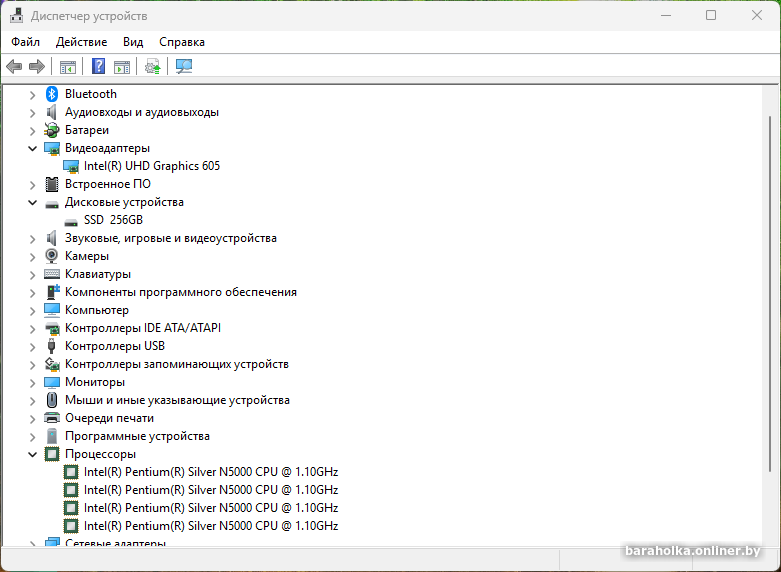Open the Файл menu

pos(25,42)
